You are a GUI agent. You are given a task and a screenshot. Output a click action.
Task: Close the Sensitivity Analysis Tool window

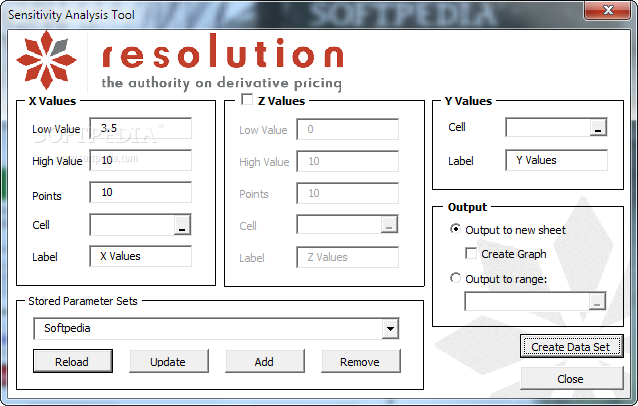click(x=607, y=10)
